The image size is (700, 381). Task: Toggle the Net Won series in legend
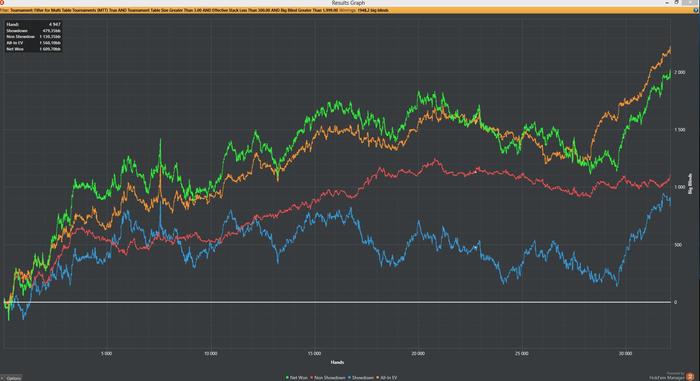(296, 378)
